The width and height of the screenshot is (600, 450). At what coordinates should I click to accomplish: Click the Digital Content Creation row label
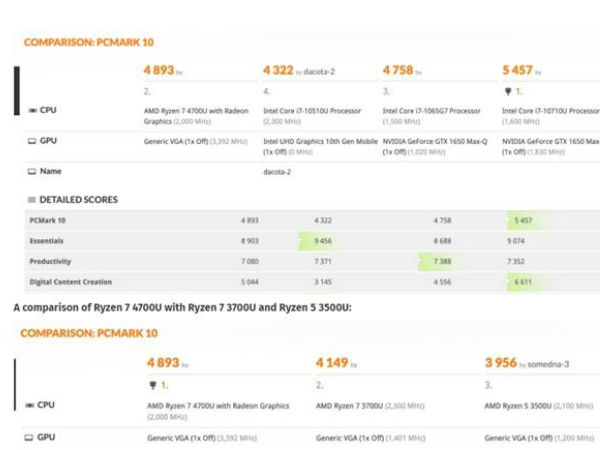click(x=71, y=282)
